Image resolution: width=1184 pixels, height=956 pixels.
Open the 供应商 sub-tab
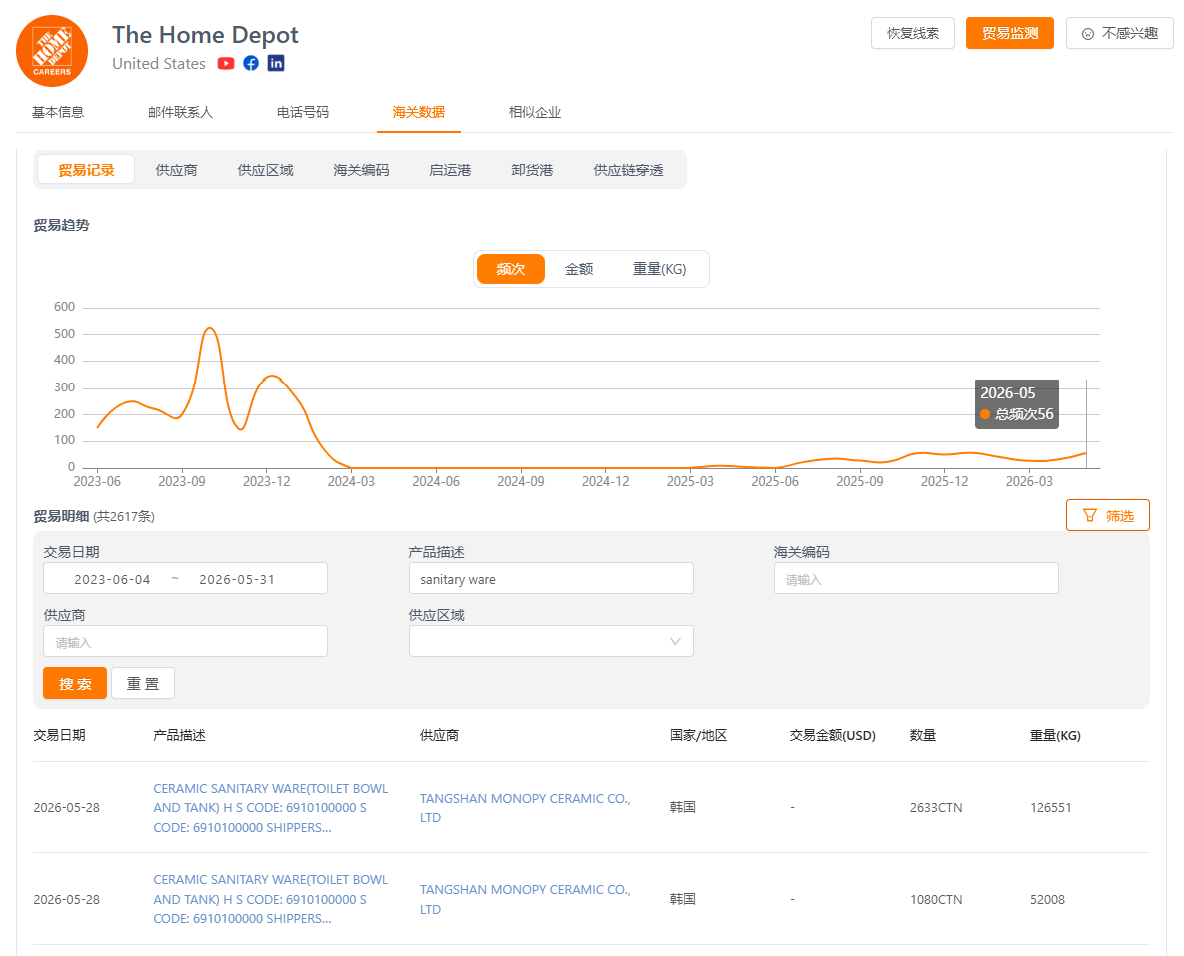tap(177, 170)
